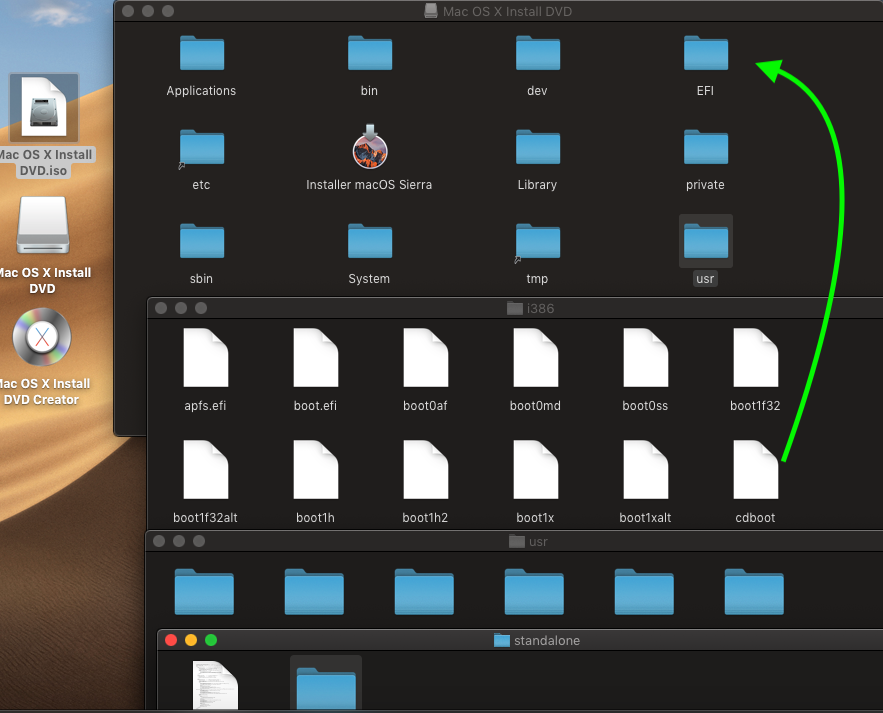Click the boot1f32 file
Screen dimensions: 883x713
point(755,358)
